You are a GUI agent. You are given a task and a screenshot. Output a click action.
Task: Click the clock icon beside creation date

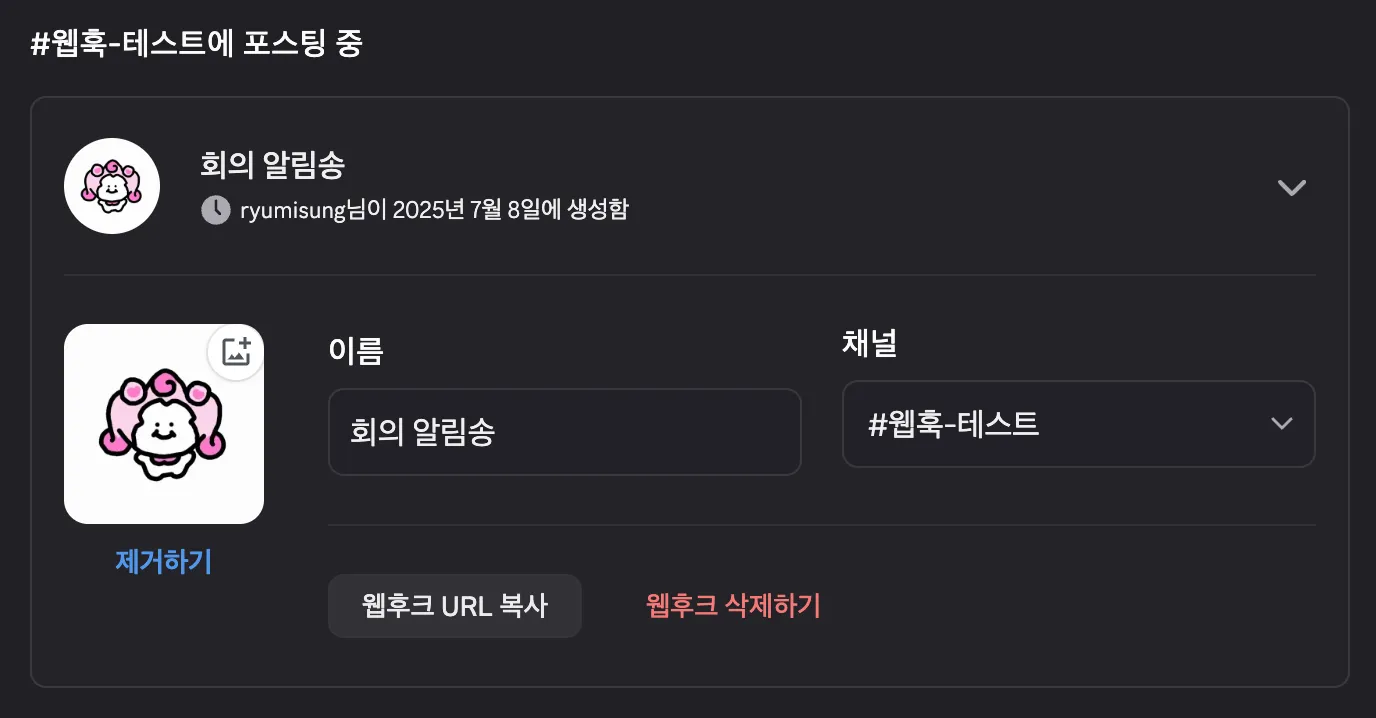pos(215,210)
